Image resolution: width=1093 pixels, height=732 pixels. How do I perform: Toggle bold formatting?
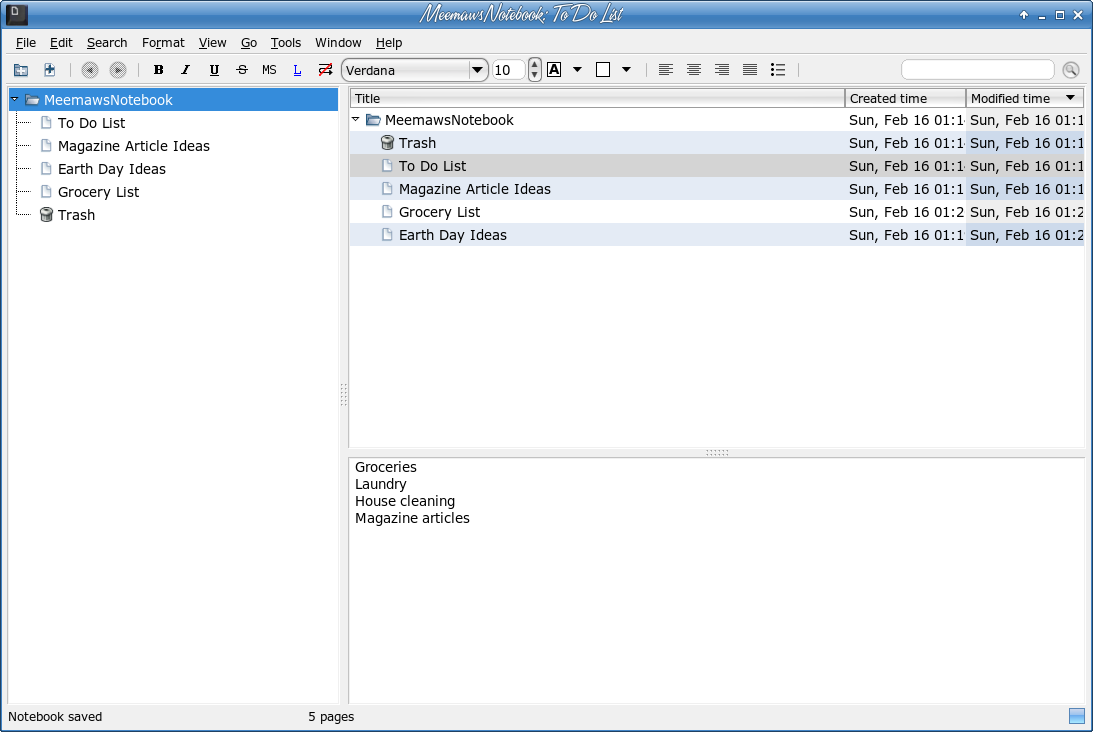tap(158, 70)
